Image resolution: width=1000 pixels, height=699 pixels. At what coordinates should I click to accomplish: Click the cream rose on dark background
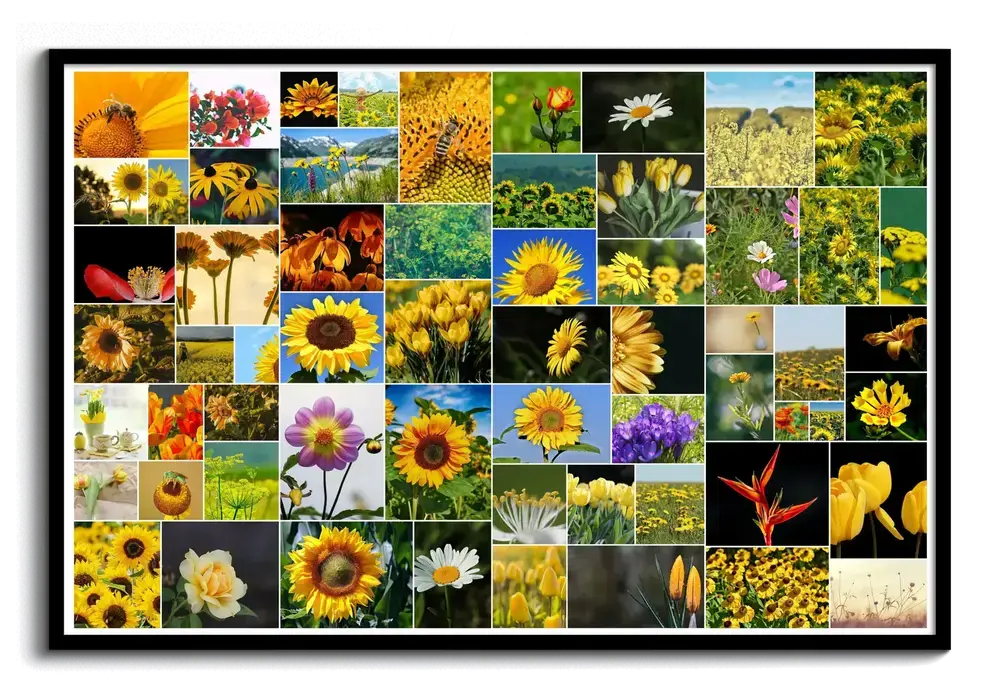pos(220,575)
